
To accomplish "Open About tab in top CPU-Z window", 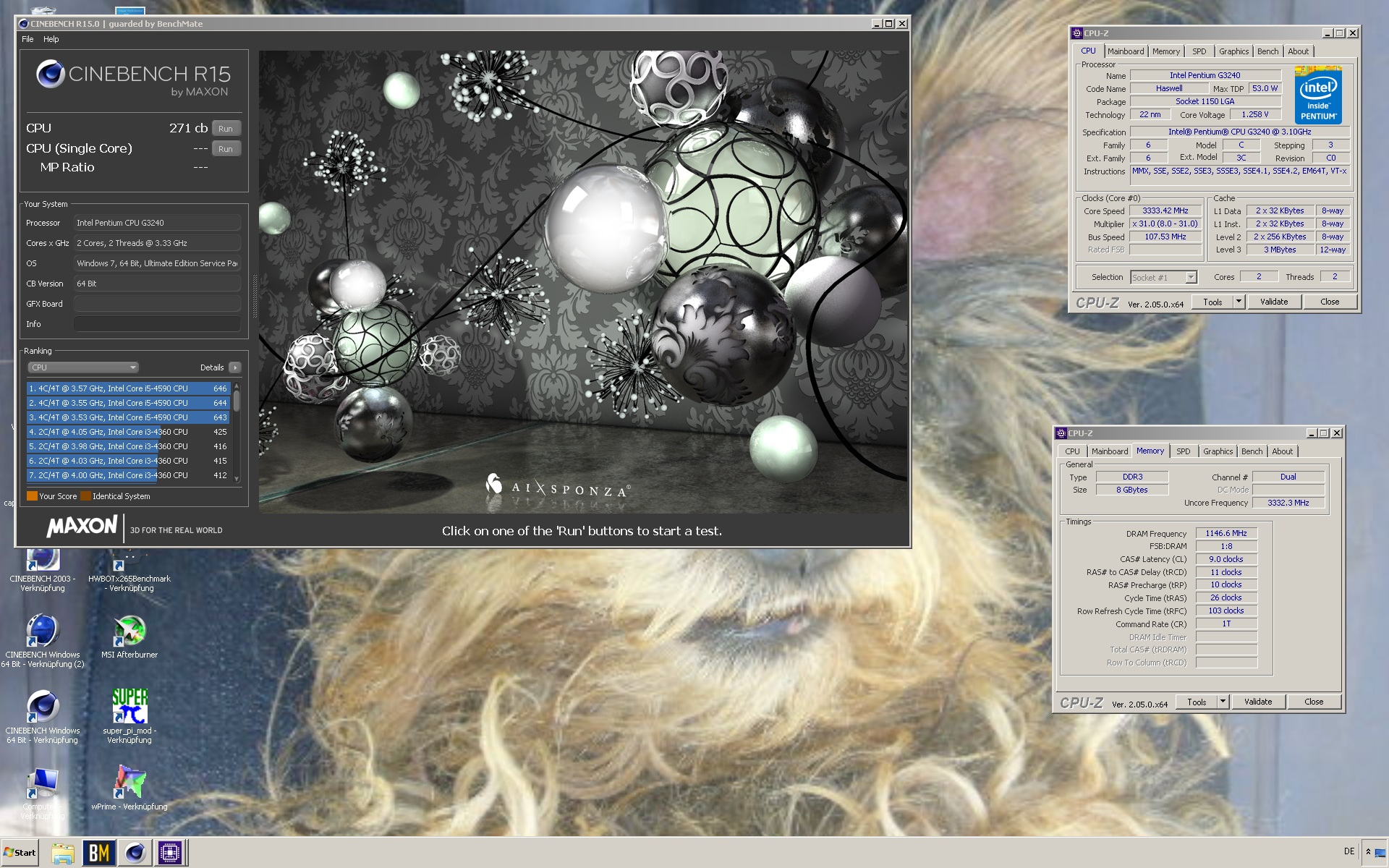I will 1298,51.
